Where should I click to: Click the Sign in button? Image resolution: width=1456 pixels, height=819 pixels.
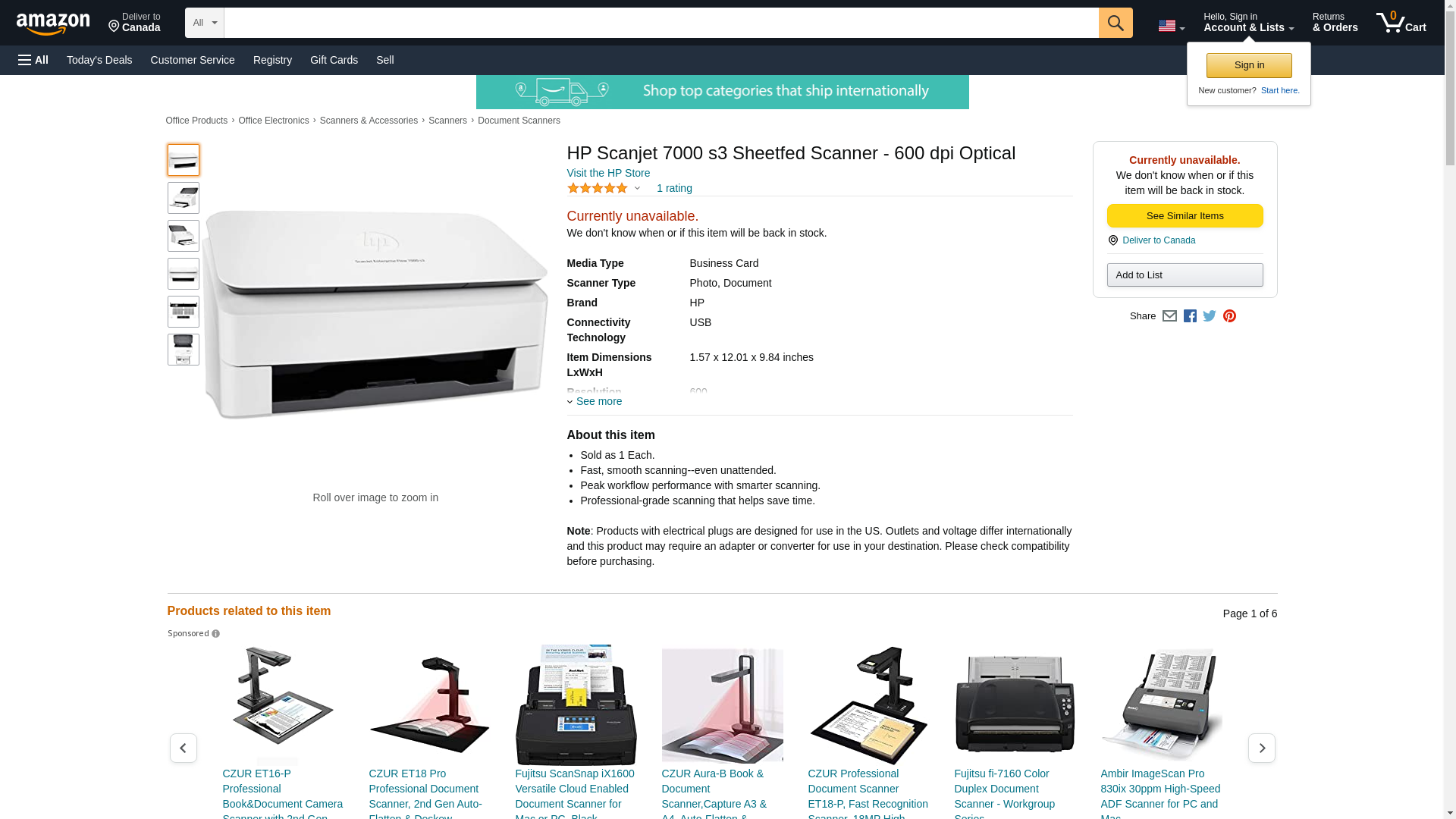(x=1249, y=65)
